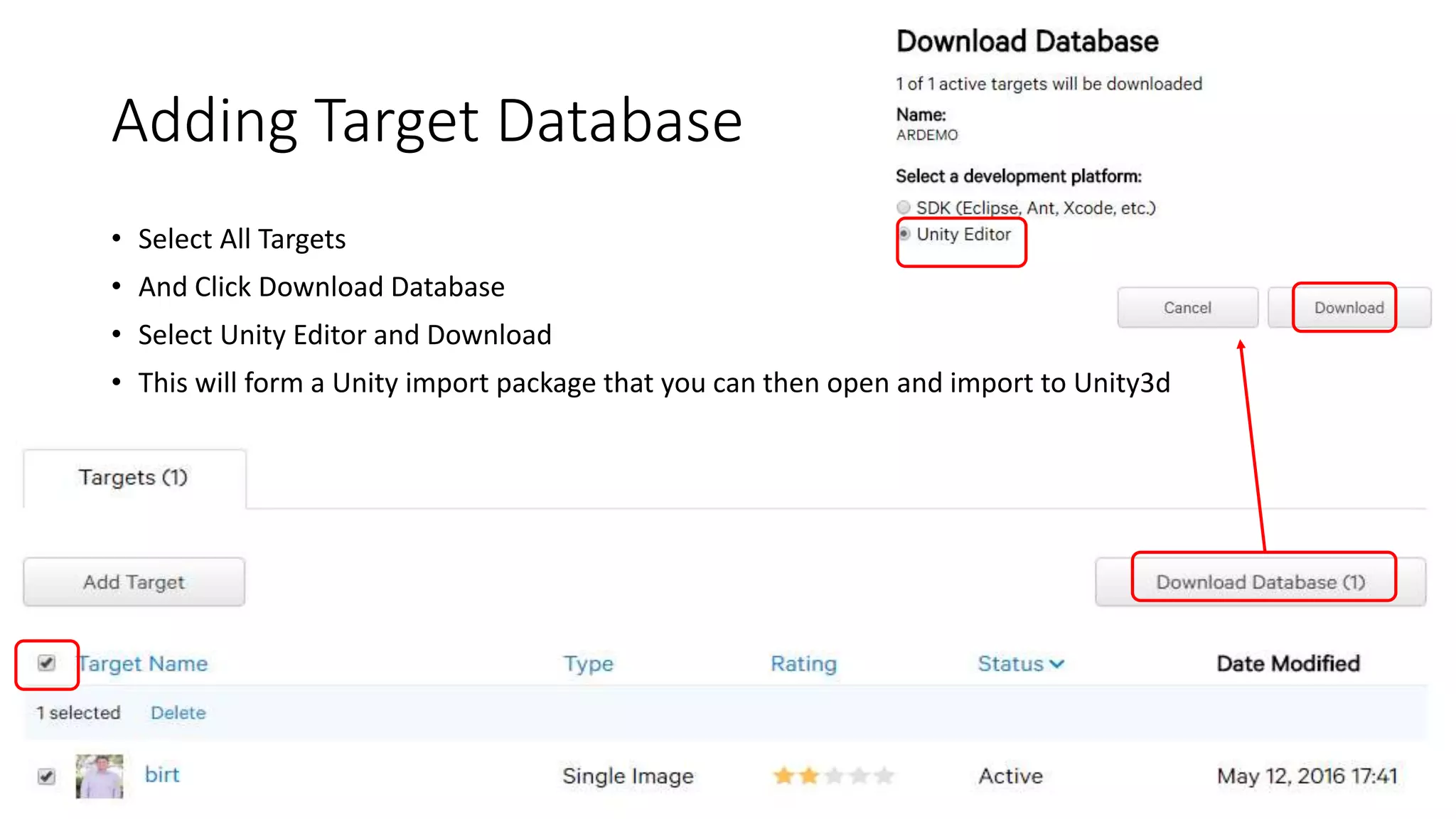This screenshot has height=819, width=1456.
Task: Sort by the Type column header
Action: [588, 663]
